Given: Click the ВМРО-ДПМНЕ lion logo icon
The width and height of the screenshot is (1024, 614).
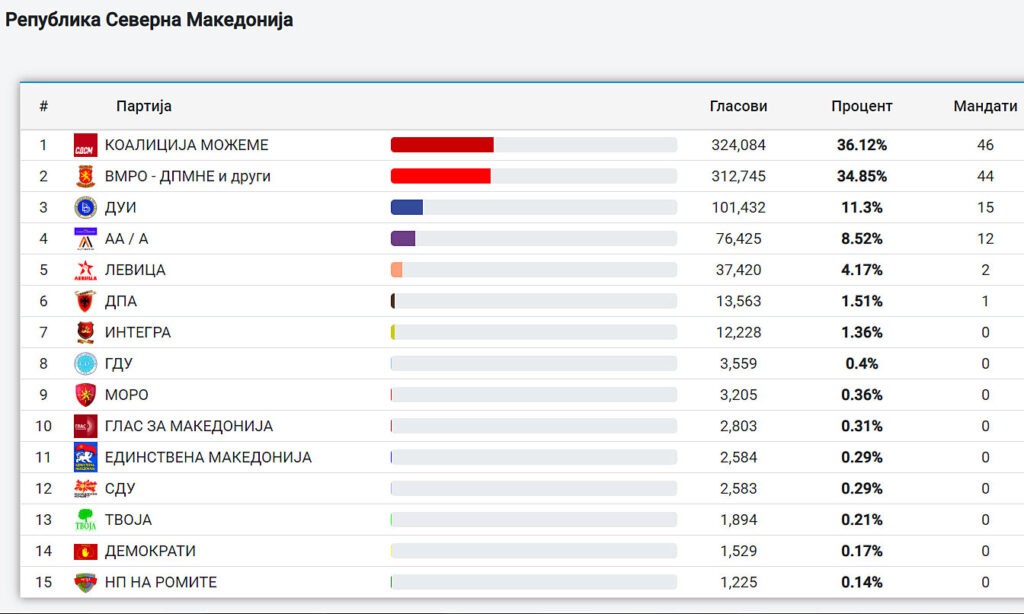Looking at the screenshot, I should [x=85, y=177].
